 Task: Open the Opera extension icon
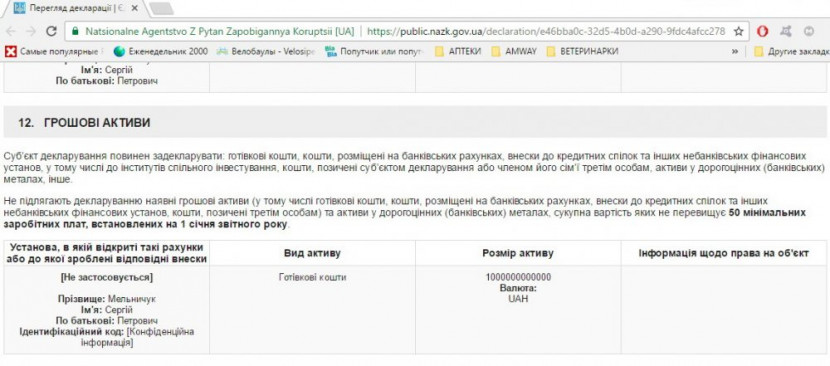762,31
